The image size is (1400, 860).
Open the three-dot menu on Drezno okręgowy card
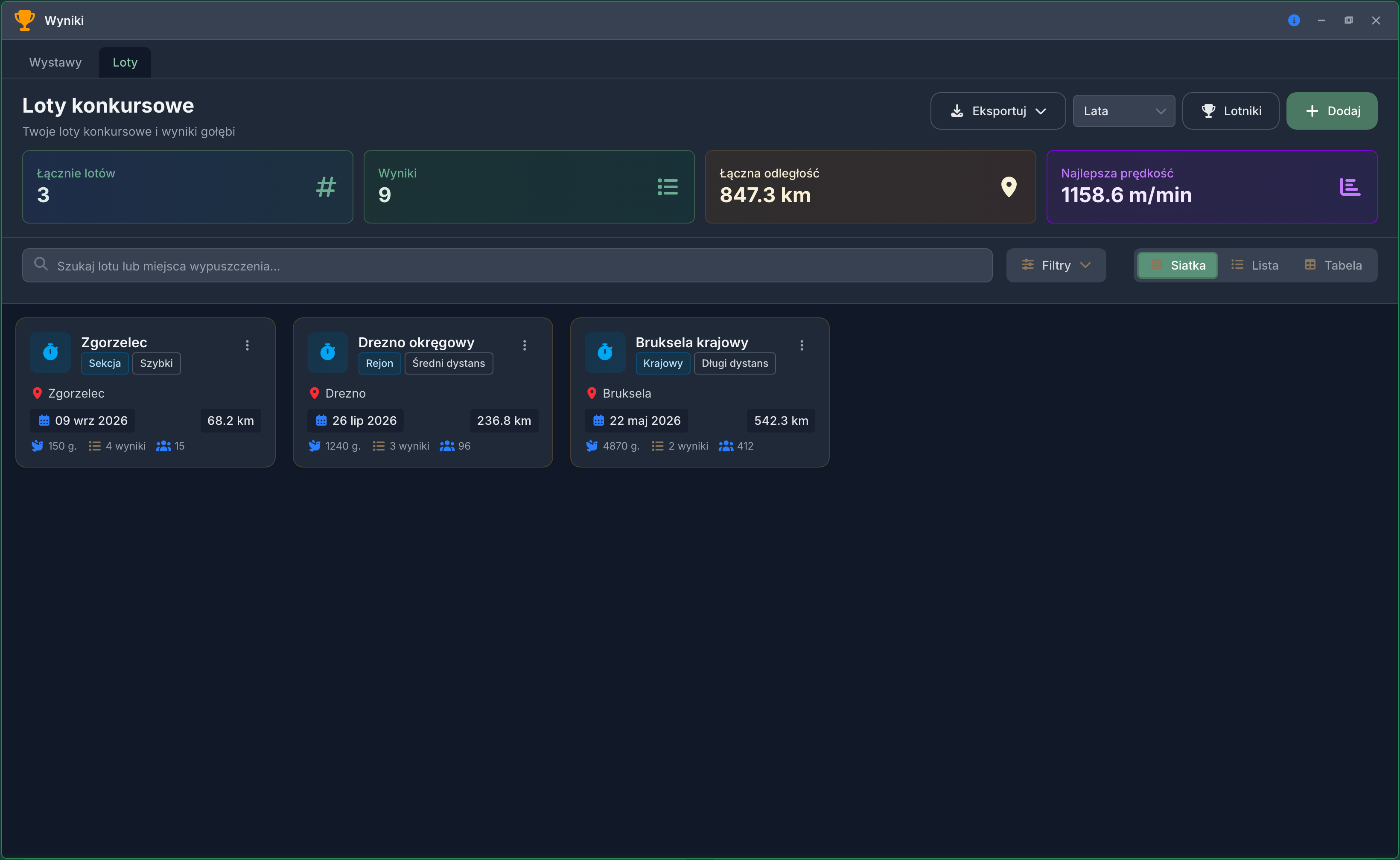(524, 345)
